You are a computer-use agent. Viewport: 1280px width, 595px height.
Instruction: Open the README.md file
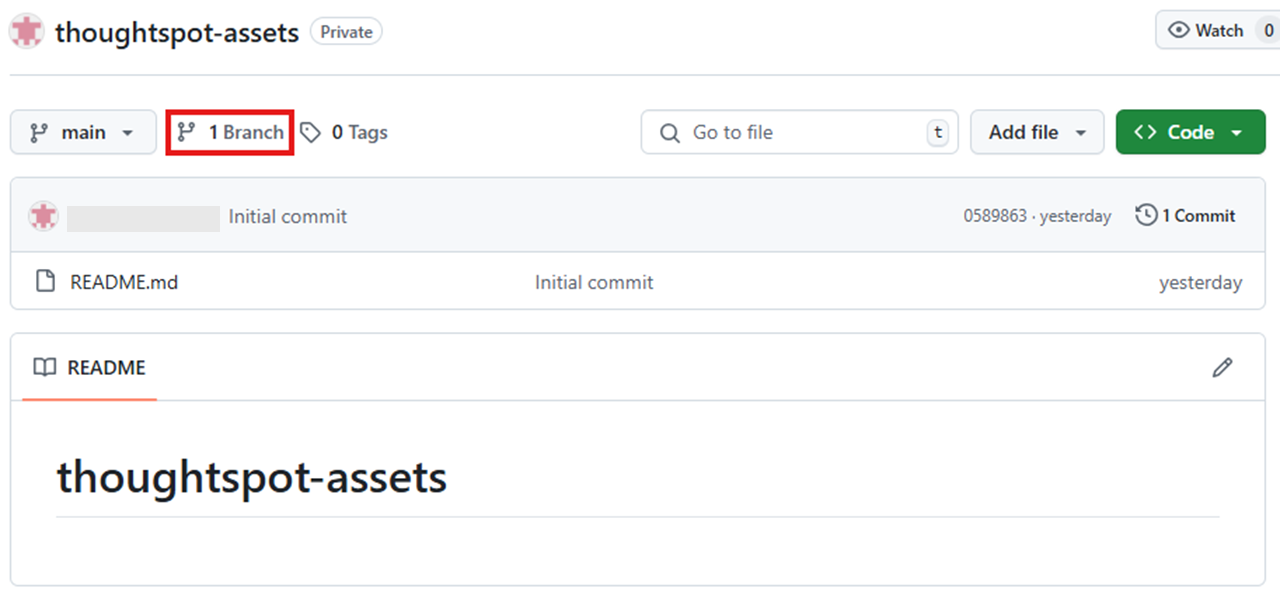[x=124, y=282]
